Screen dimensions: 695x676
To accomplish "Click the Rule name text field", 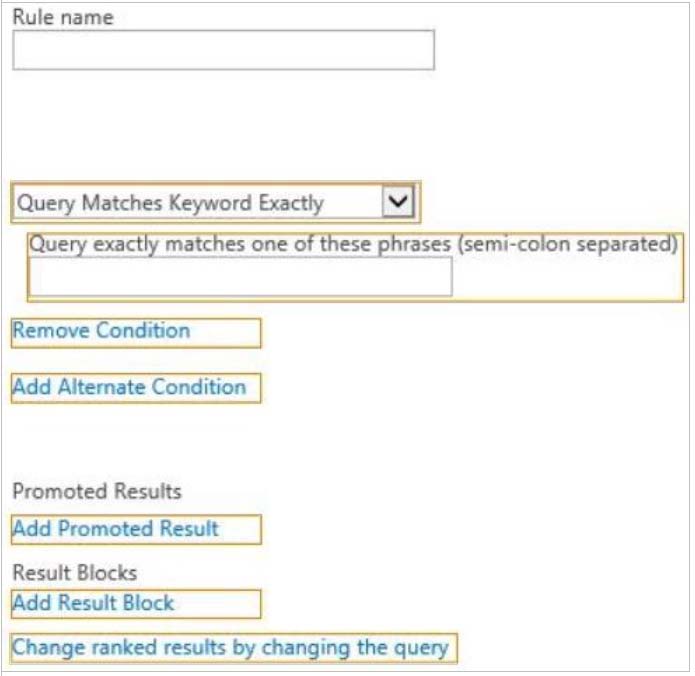I will (223, 50).
